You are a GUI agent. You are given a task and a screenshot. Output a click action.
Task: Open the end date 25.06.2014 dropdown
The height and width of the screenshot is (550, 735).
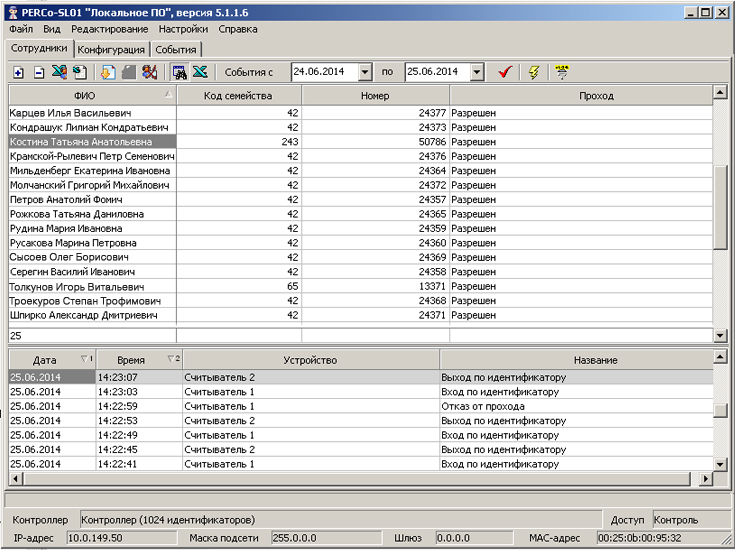477,72
